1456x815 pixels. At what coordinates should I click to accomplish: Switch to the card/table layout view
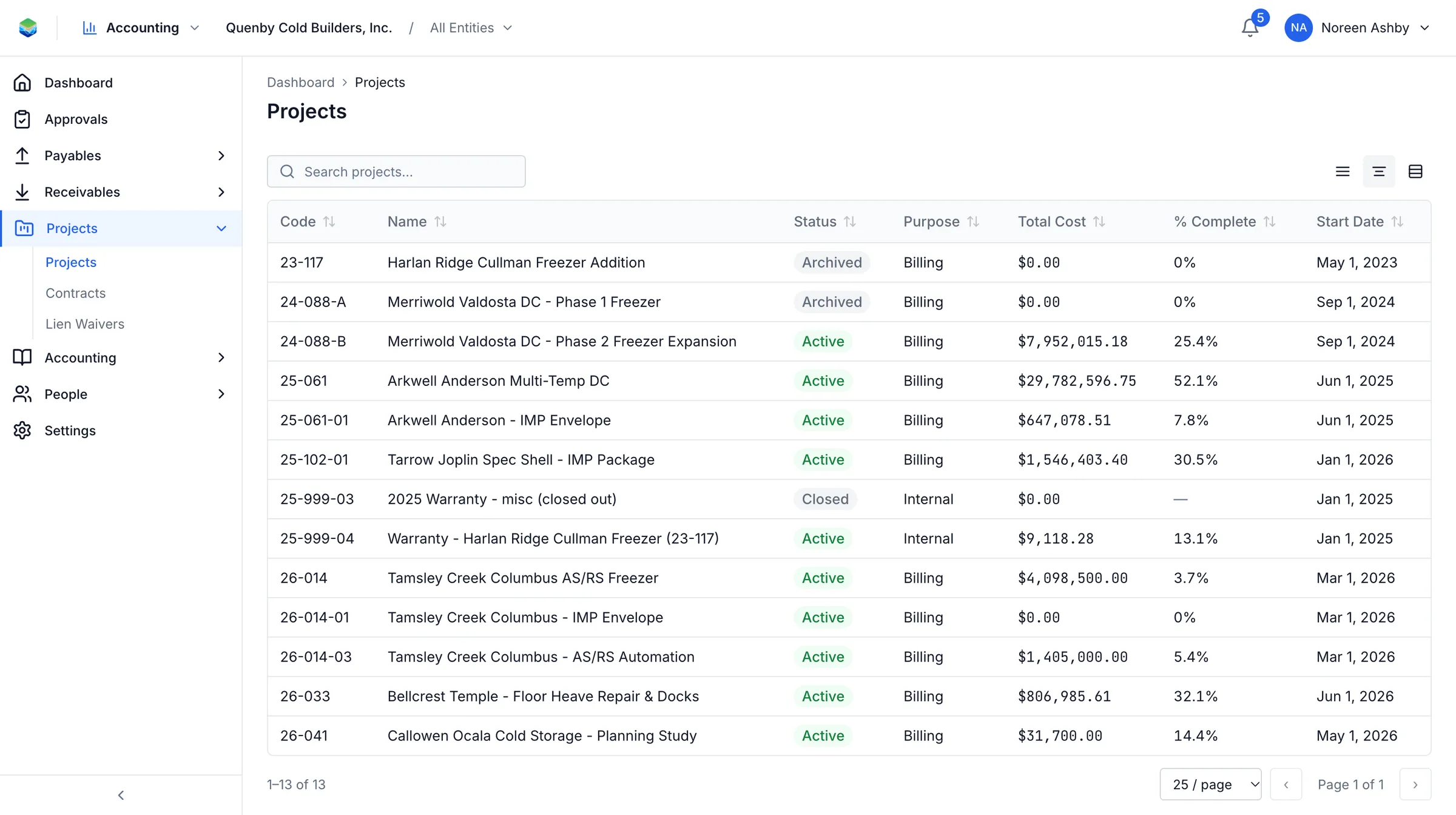[x=1415, y=172]
